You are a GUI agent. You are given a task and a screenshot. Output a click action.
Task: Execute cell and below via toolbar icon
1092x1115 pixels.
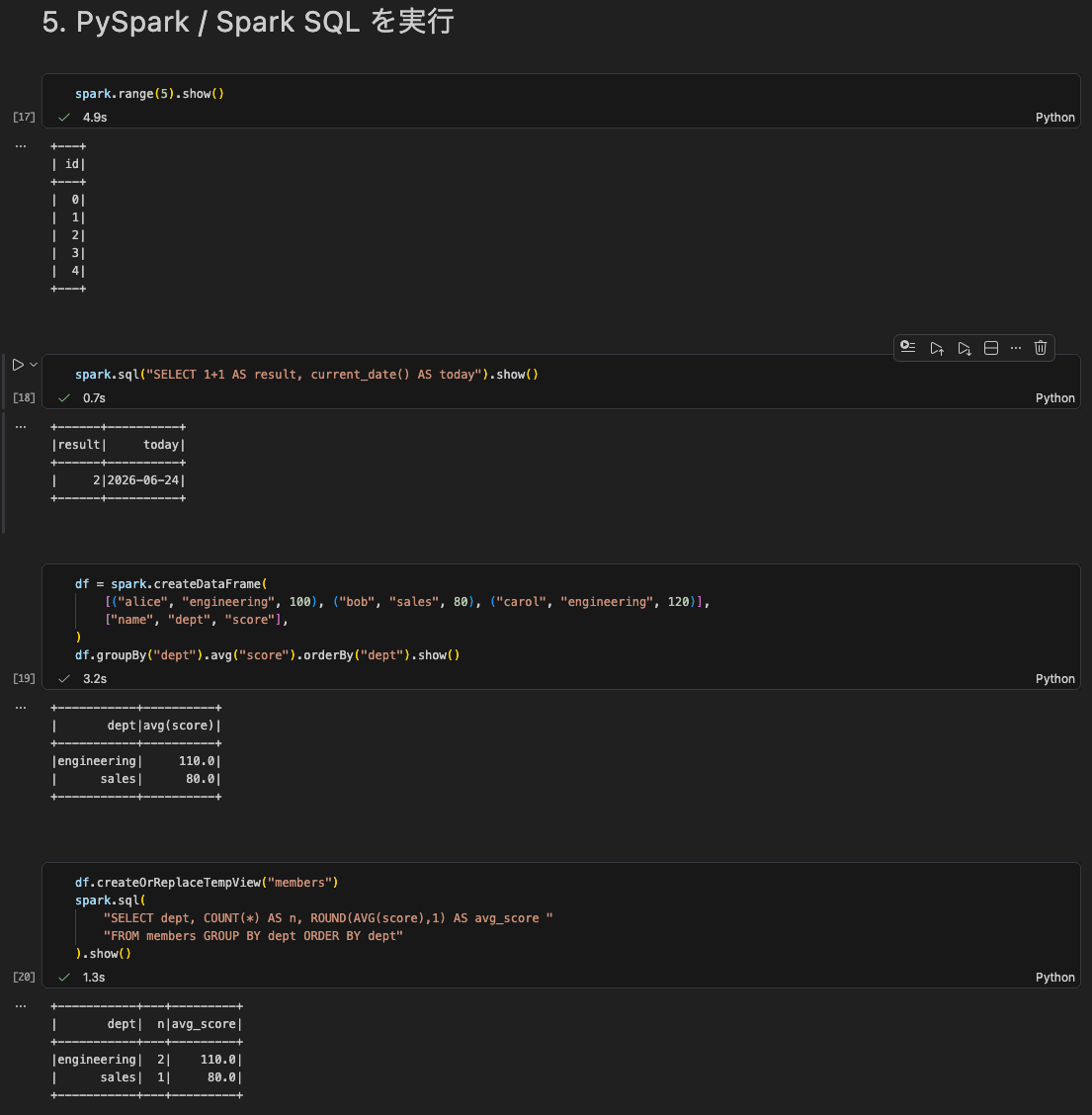(965, 348)
